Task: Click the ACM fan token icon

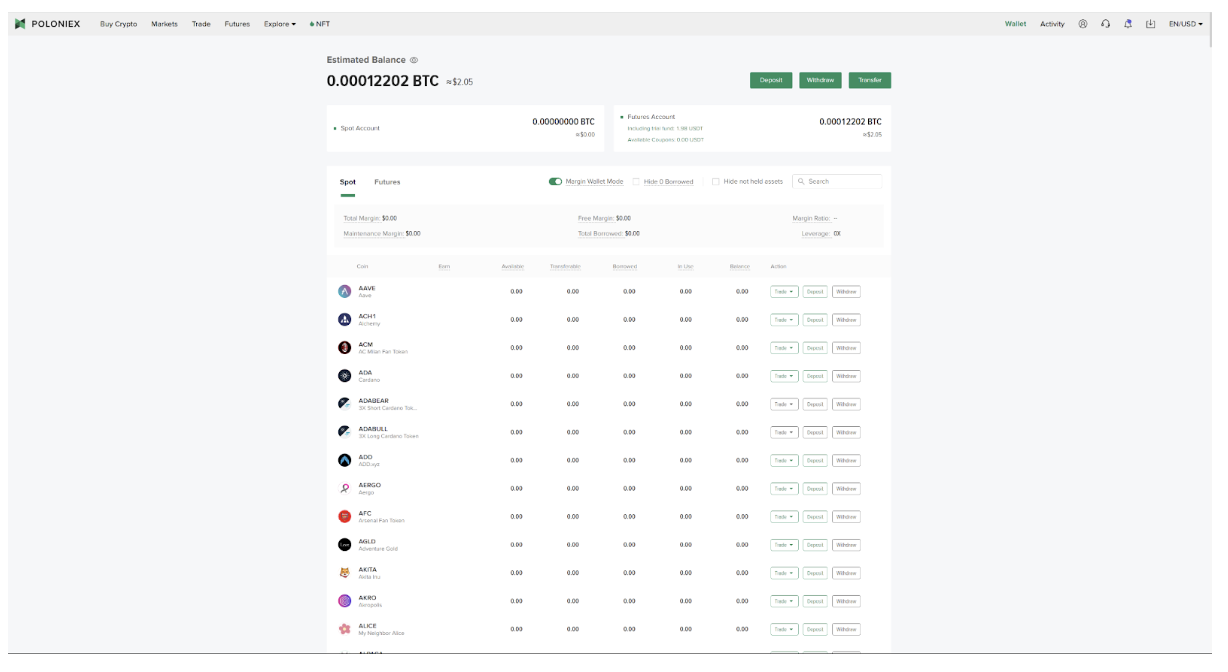Action: [x=345, y=348]
